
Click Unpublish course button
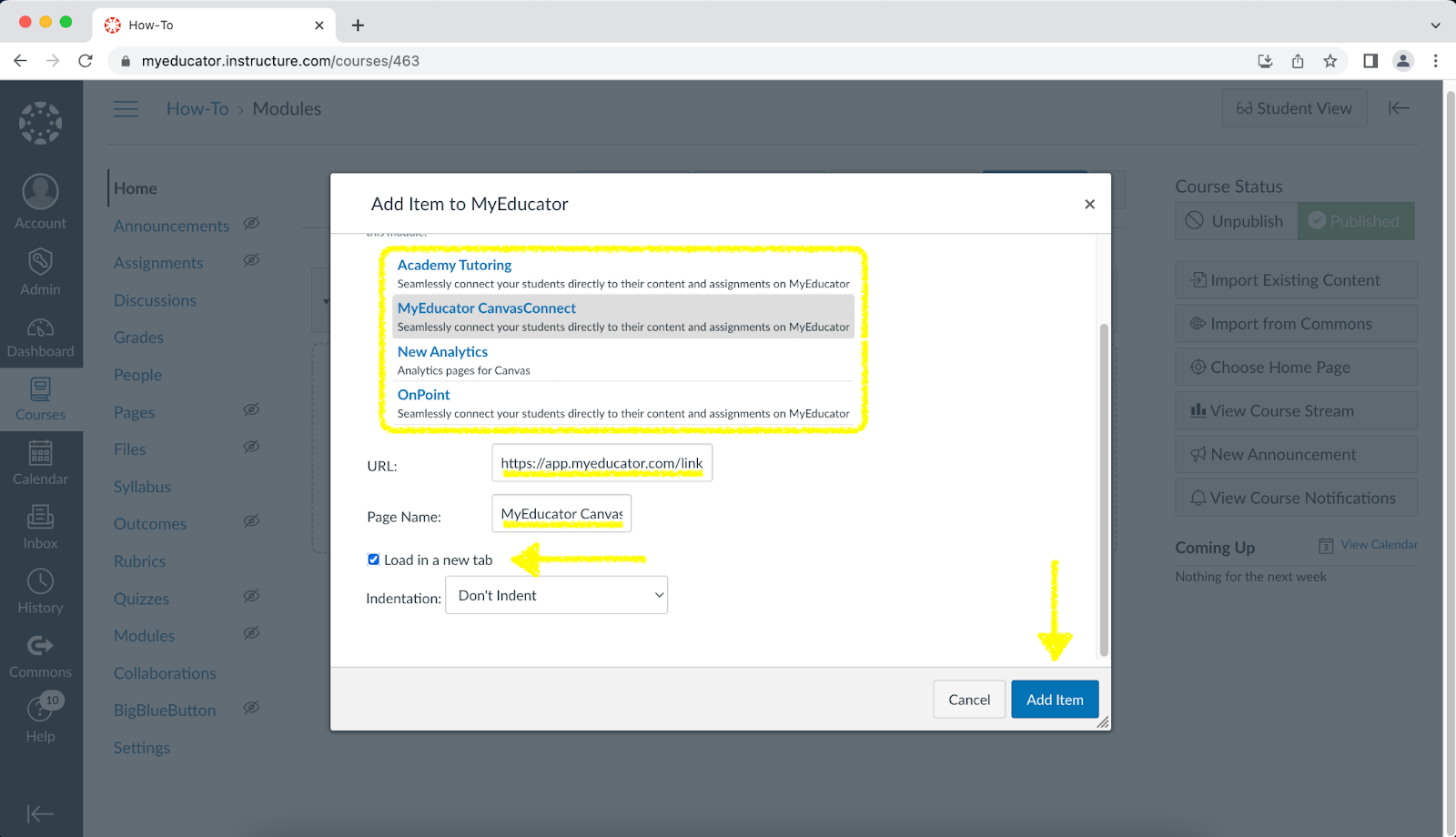[1236, 221]
